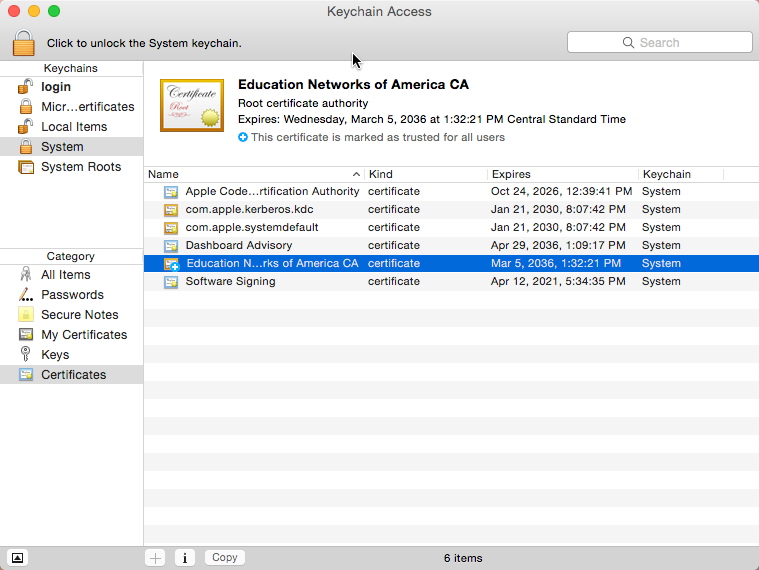Click expiry Apr 12, 2021, 5:34:35 PM

(558, 281)
